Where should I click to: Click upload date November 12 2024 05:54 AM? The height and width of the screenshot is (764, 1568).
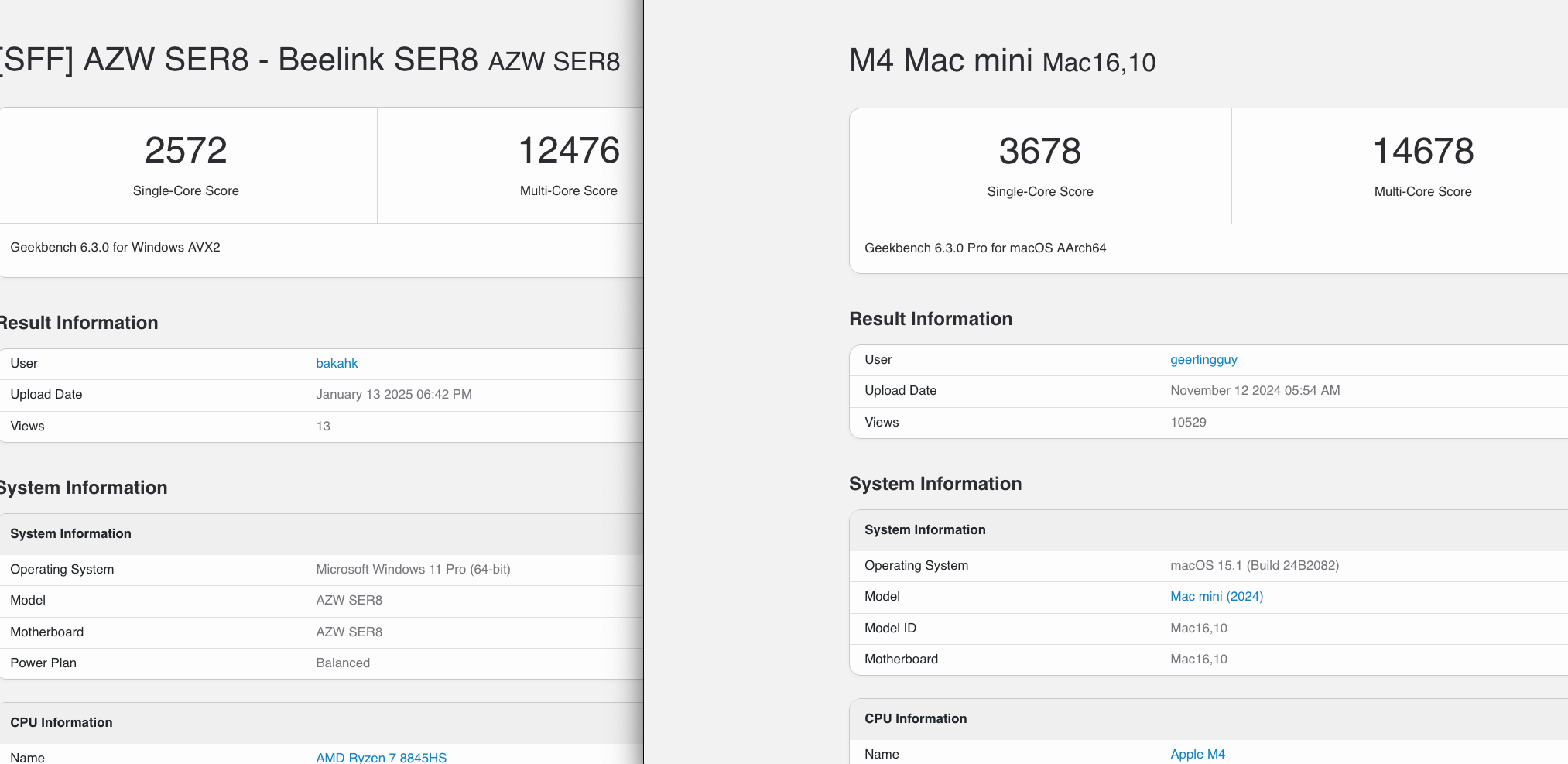point(1255,390)
